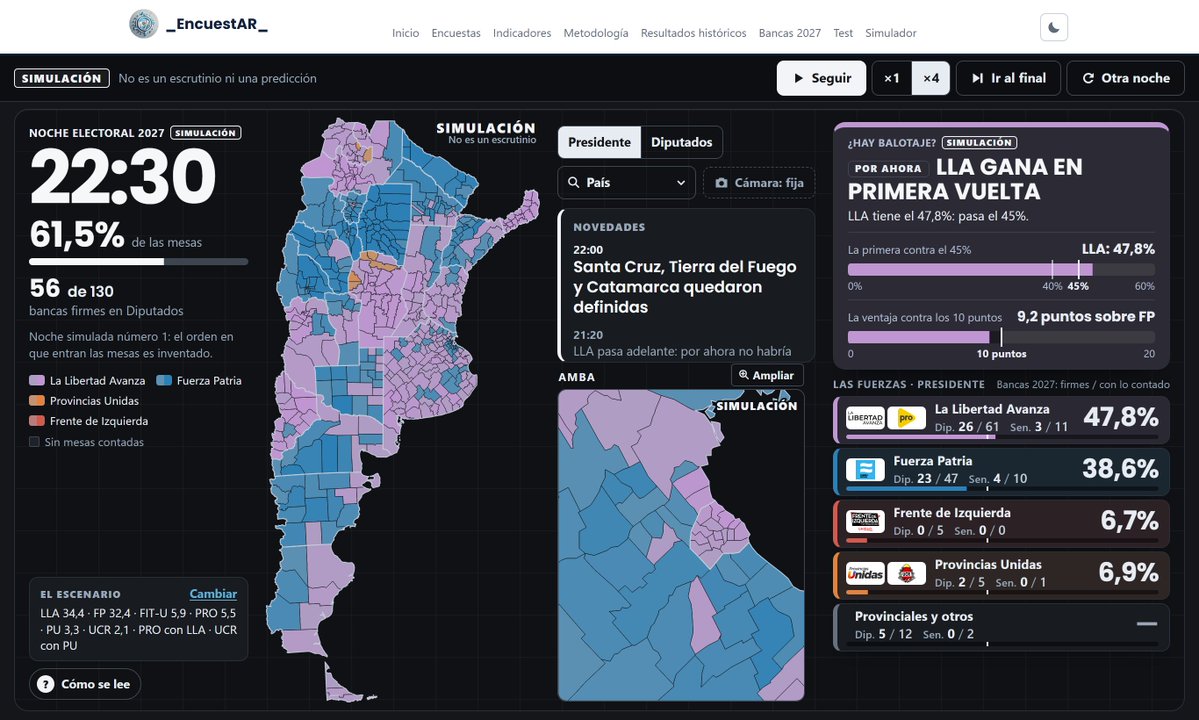This screenshot has width=1199, height=720.
Task: Click the Provincias Unidas legend swatch
Action: (x=37, y=401)
